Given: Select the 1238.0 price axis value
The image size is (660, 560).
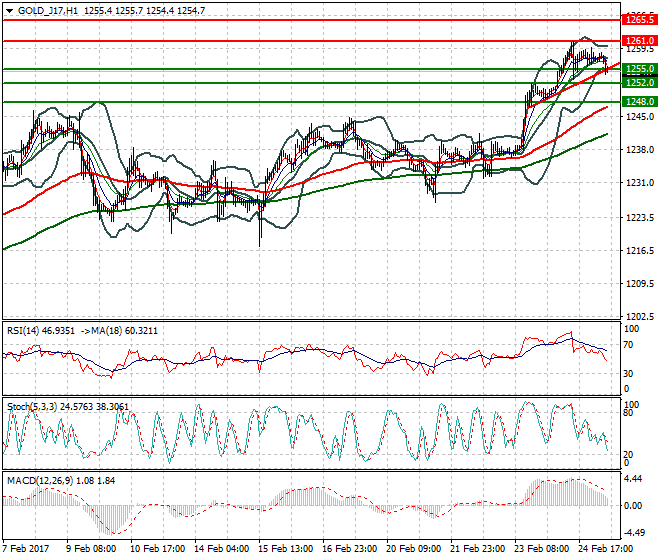Looking at the screenshot, I should pos(640,149).
